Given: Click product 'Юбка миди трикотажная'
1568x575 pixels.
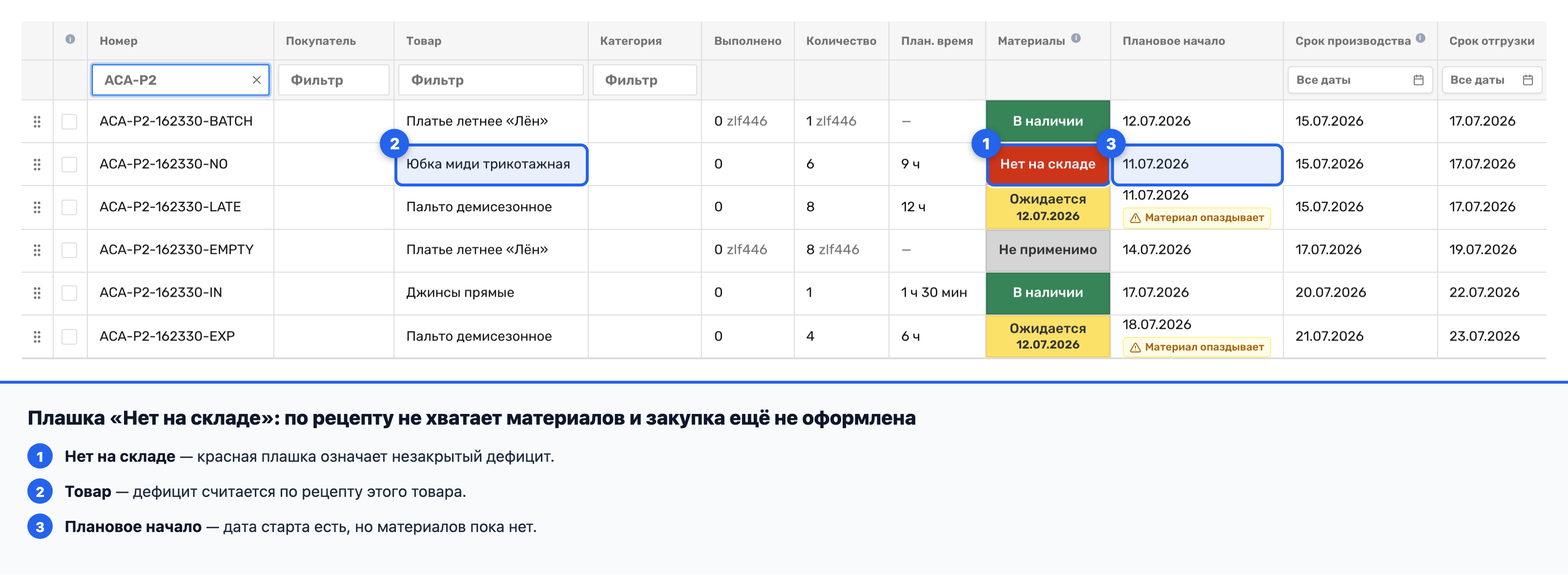Looking at the screenshot, I should 488,164.
